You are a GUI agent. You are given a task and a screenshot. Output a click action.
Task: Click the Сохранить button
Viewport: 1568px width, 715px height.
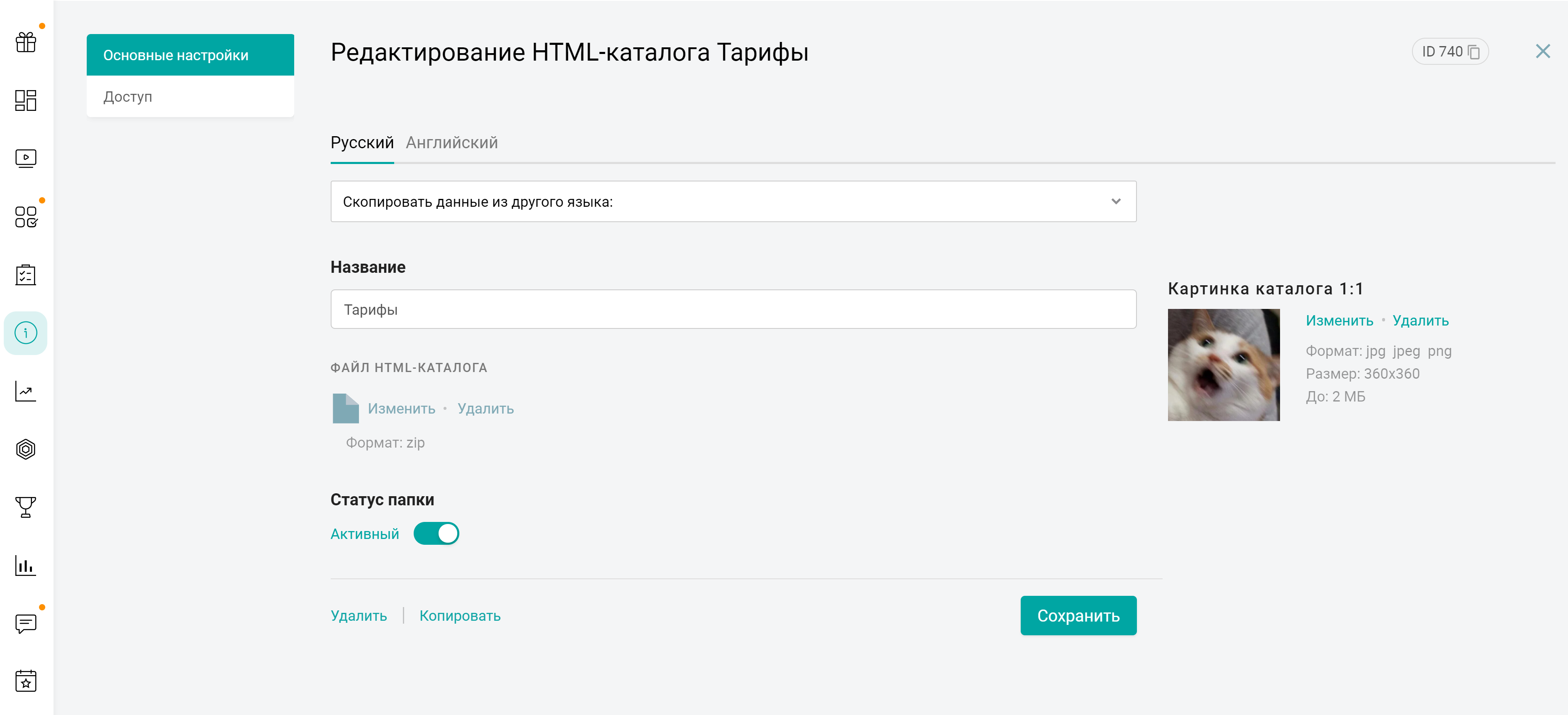pyautogui.click(x=1078, y=615)
